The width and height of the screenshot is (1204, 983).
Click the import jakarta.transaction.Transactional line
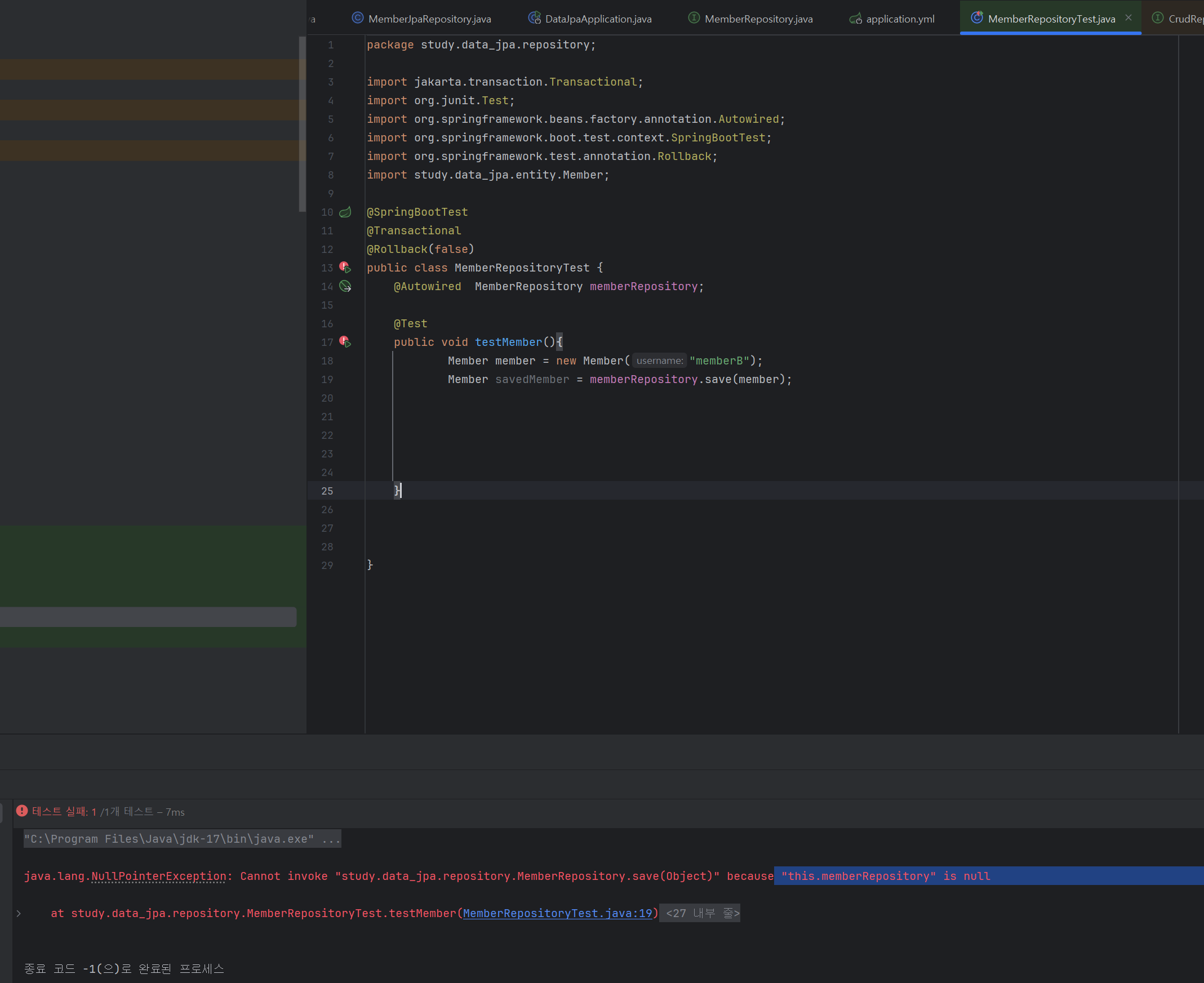tap(505, 82)
